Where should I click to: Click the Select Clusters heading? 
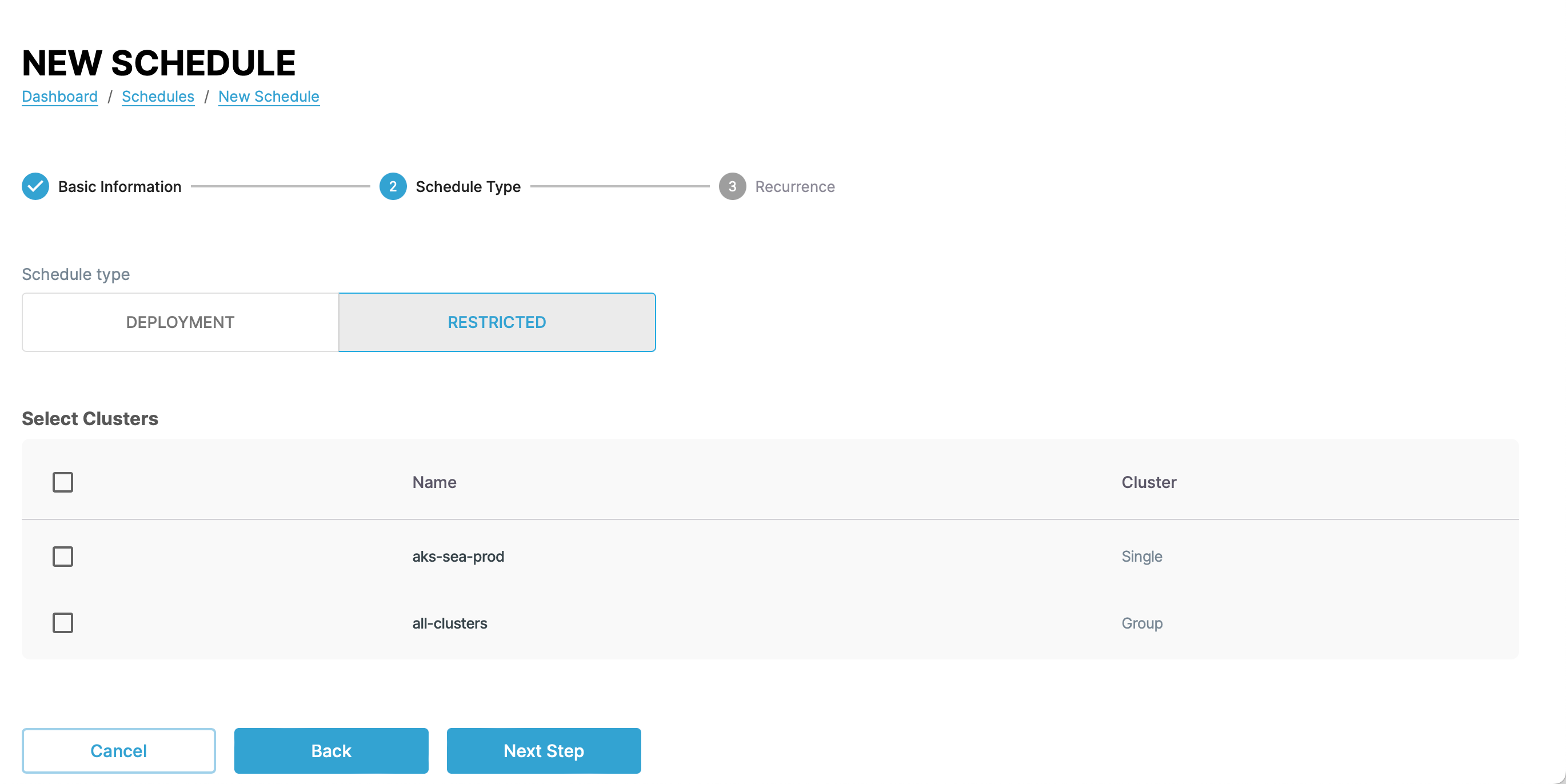(x=90, y=419)
